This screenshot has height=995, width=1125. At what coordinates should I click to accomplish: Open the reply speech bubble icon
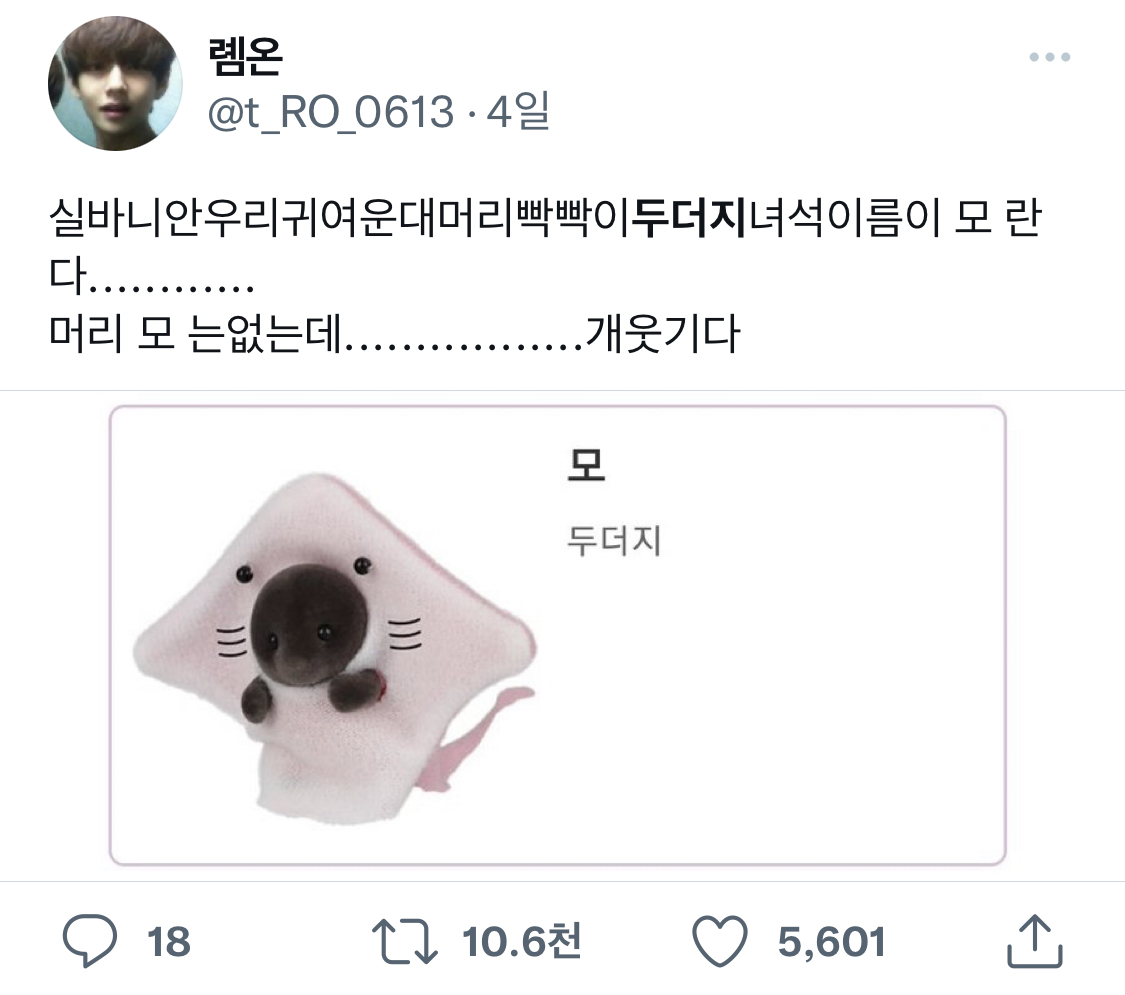90,940
